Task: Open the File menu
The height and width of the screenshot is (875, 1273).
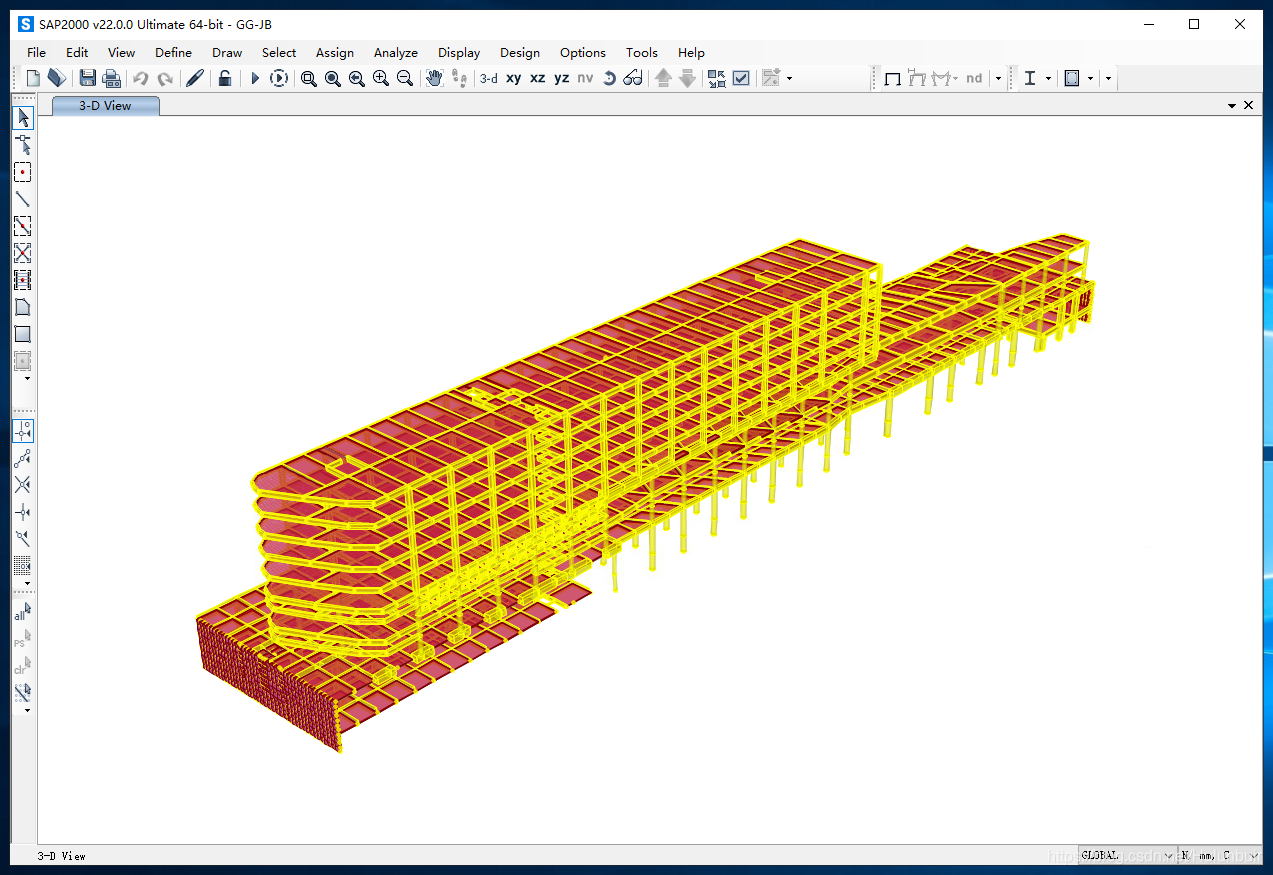Action: pyautogui.click(x=36, y=52)
